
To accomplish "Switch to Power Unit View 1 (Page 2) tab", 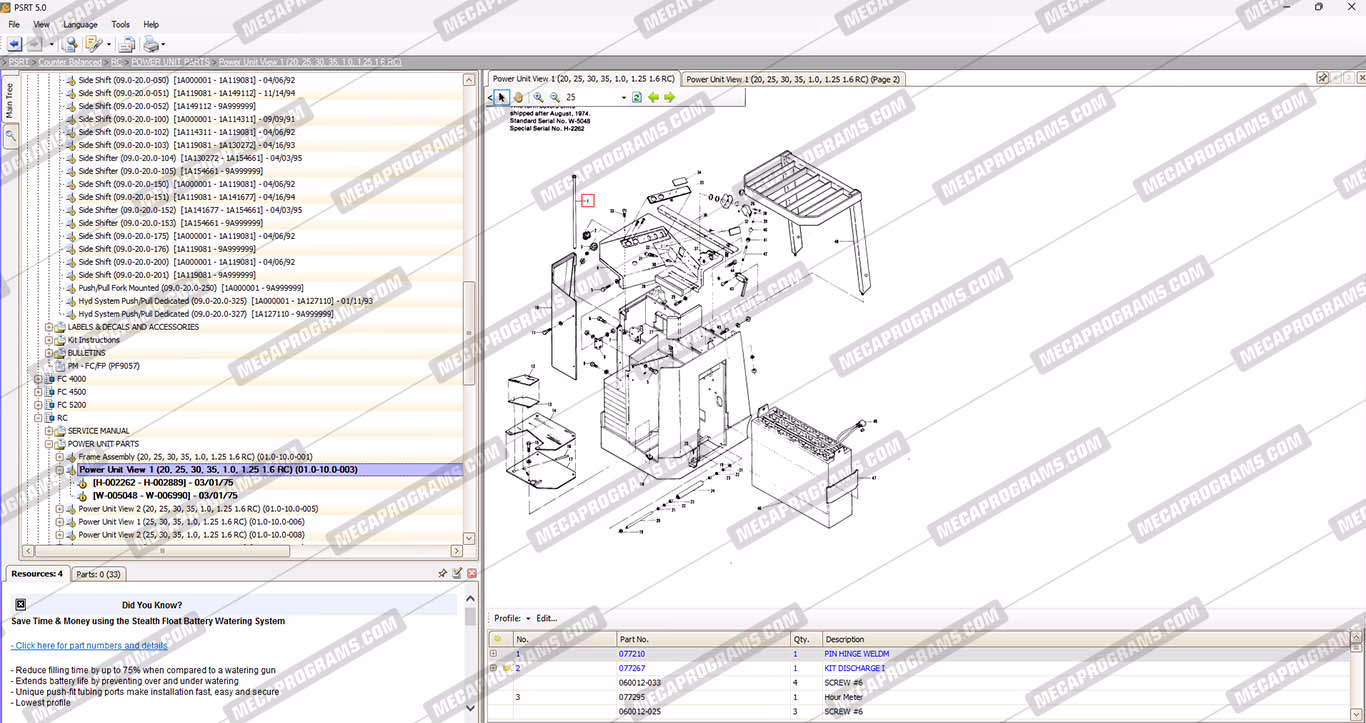I will pos(792,79).
